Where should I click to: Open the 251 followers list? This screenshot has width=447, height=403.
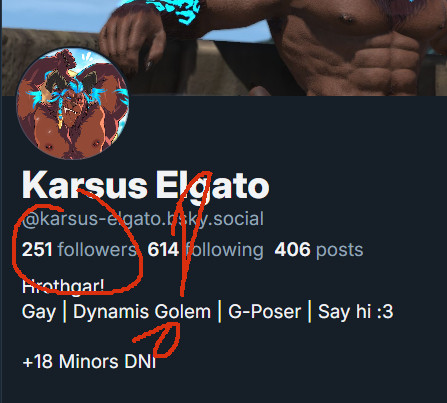79,250
